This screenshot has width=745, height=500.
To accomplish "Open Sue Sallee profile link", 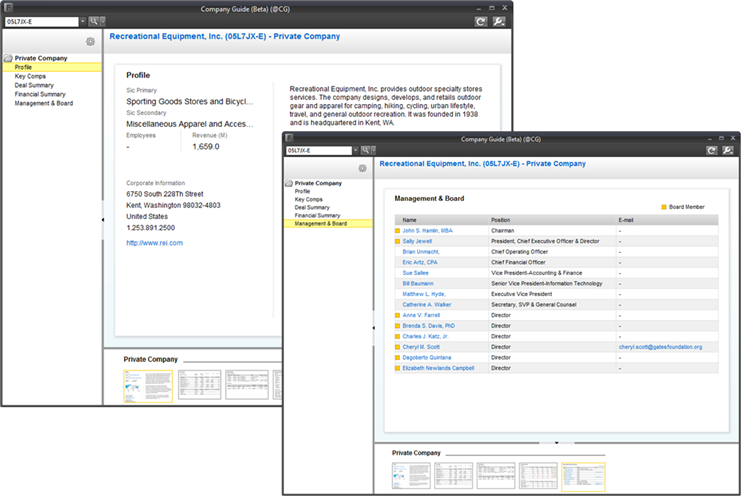I will [x=415, y=273].
